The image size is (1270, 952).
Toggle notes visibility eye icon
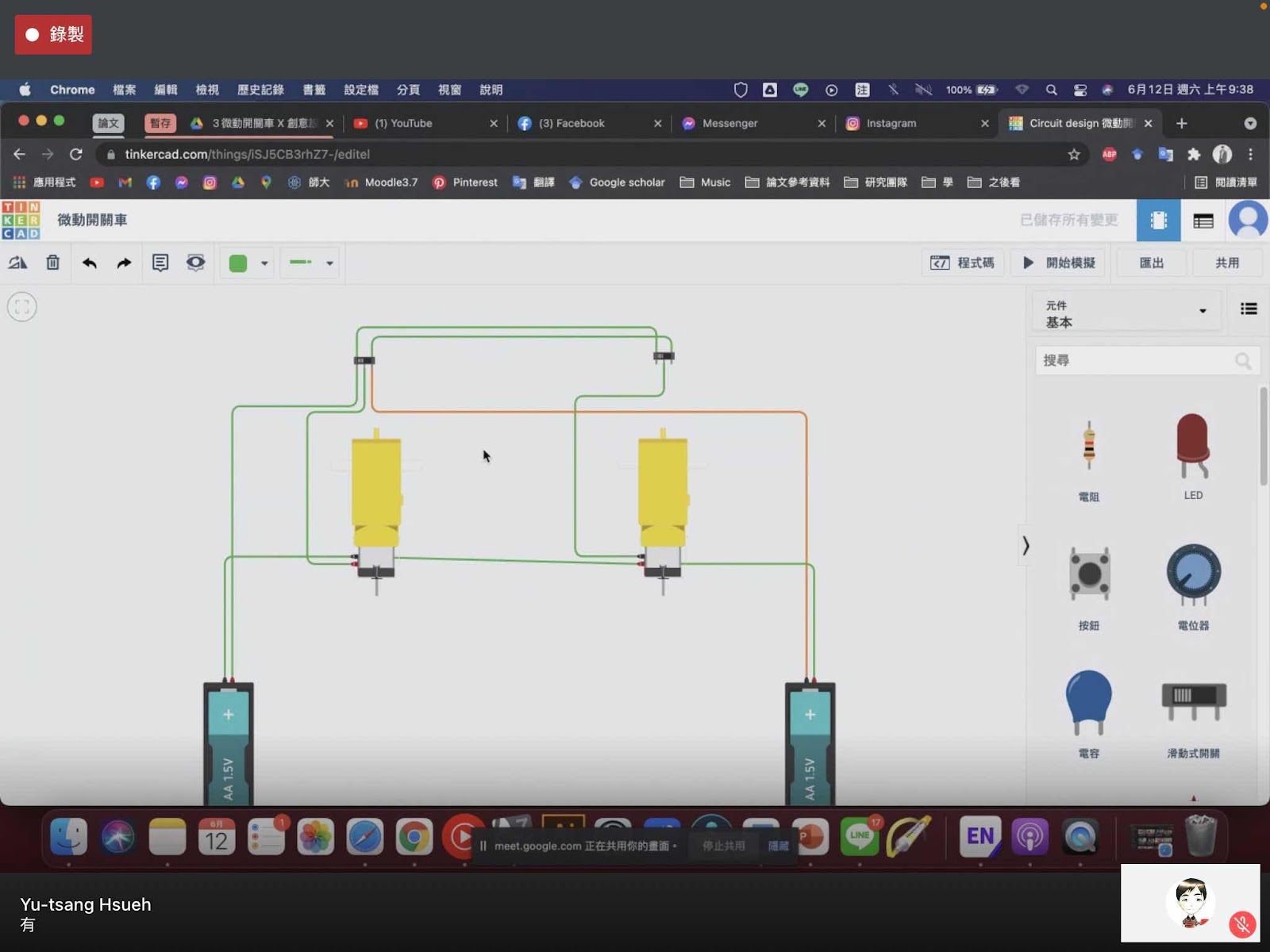195,263
